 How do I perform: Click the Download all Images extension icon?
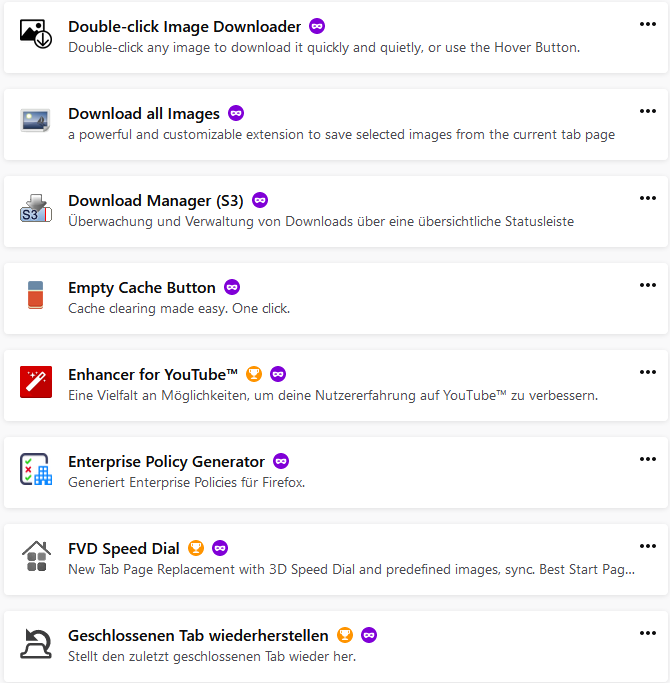[x=35, y=122]
